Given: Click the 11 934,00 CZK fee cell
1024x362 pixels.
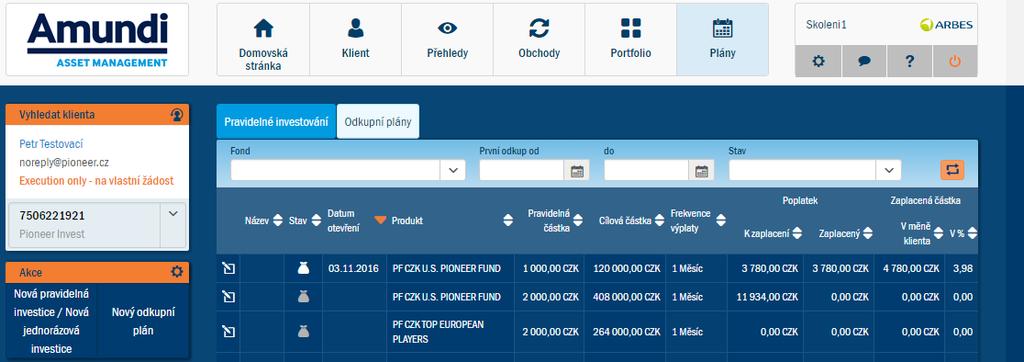Looking at the screenshot, I should [x=767, y=297].
